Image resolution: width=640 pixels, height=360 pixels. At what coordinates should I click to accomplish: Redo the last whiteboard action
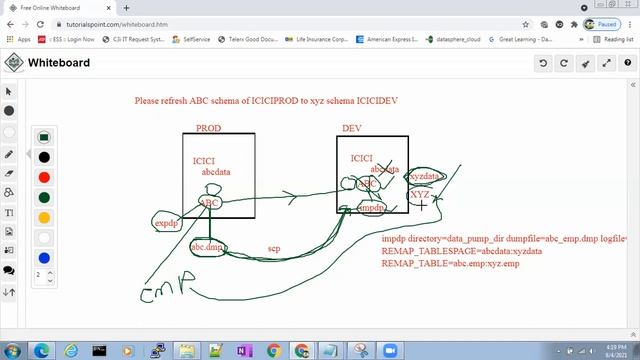[x=564, y=63]
